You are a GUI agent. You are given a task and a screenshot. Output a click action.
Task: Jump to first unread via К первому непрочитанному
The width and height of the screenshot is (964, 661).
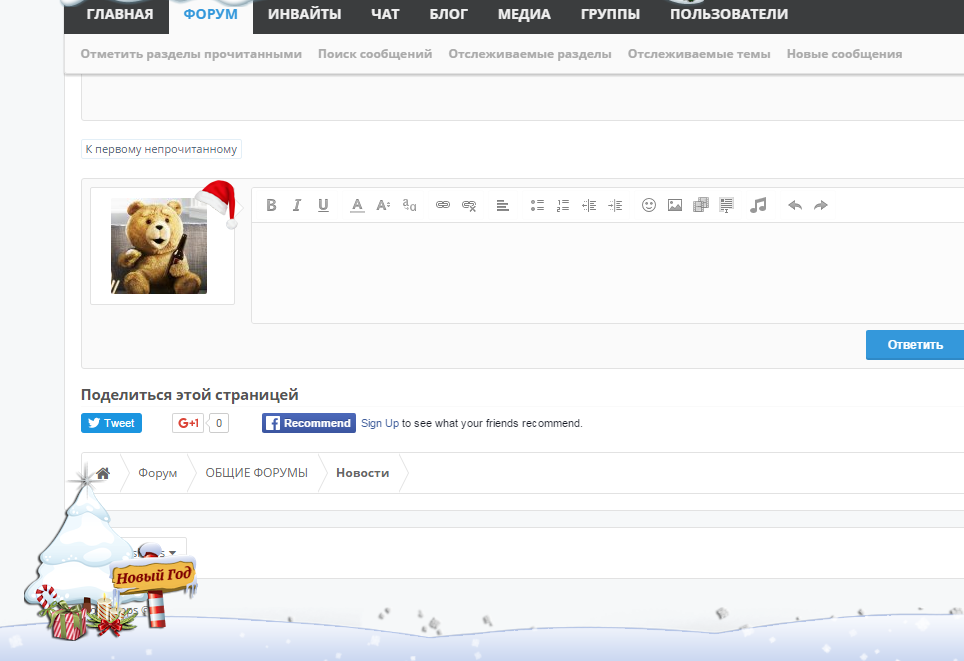click(x=161, y=149)
